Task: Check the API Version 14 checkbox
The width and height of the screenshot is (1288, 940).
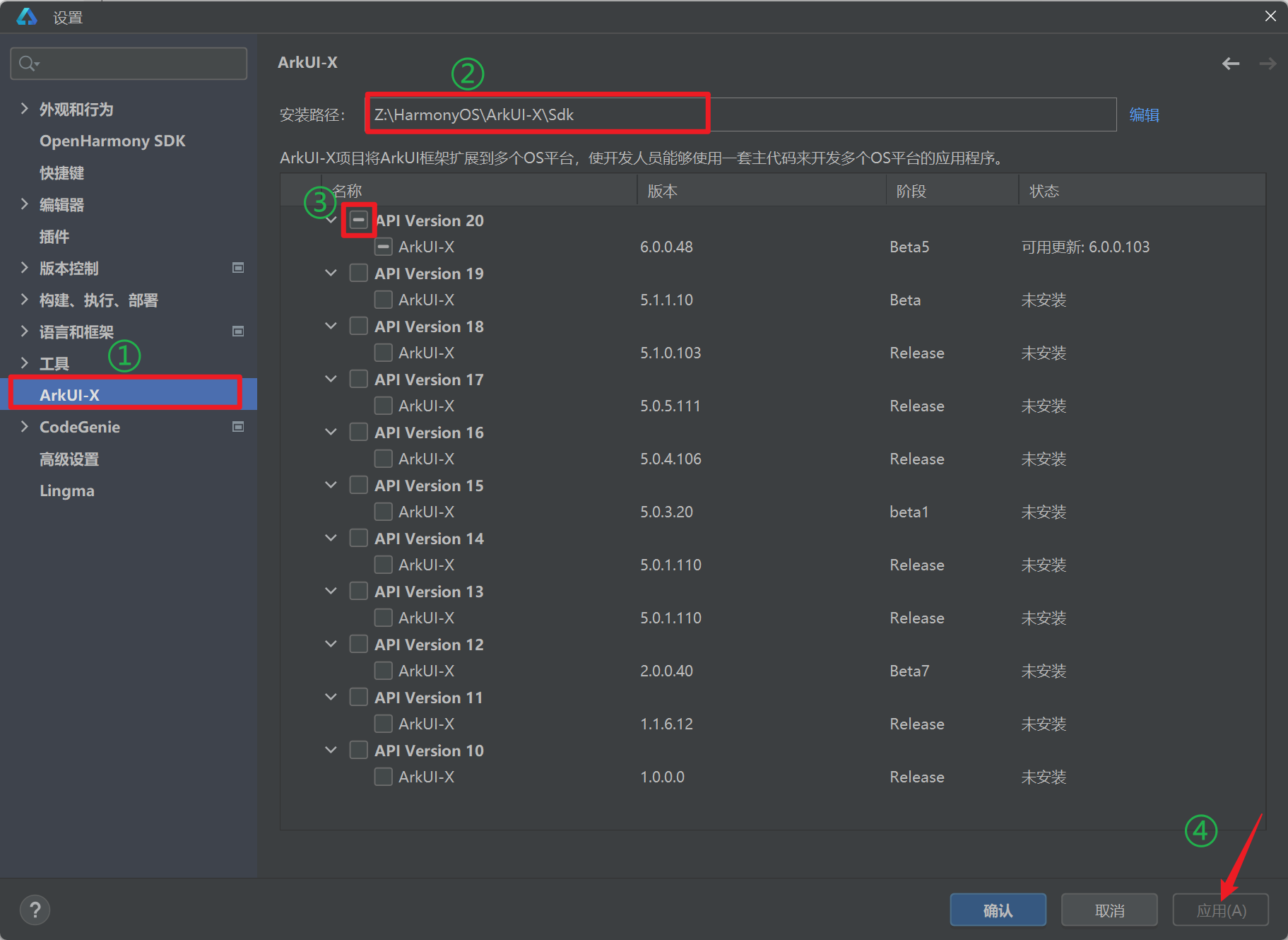Action: [x=359, y=539]
